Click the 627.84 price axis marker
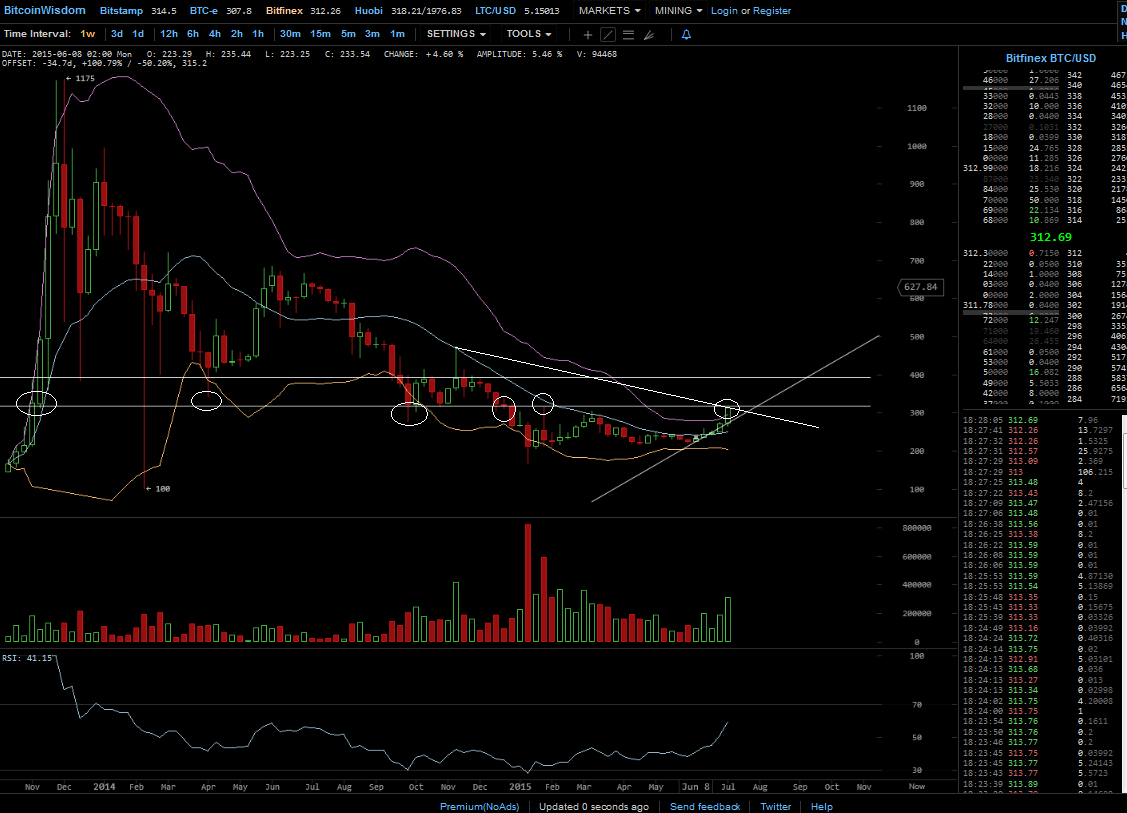This screenshot has width=1127, height=813. pos(921,287)
